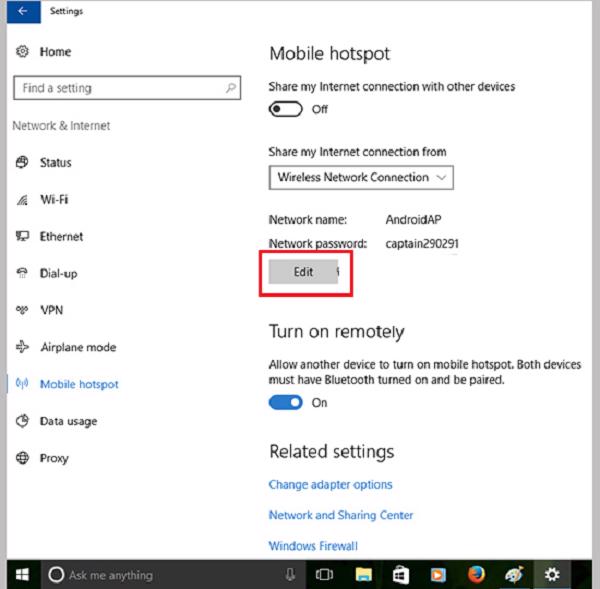600x589 pixels.
Task: Open Network and Sharing Center link
Action: pyautogui.click(x=340, y=516)
